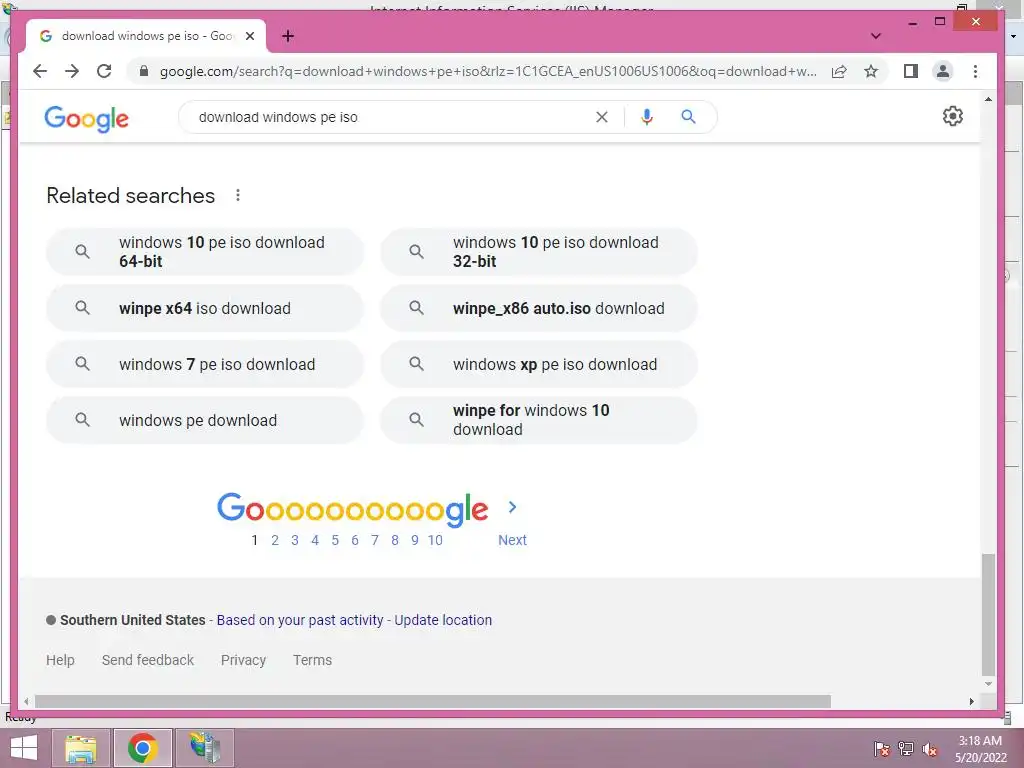Screen dimensions: 1024x768
Task: Open Related searches three-dot options
Action: (x=238, y=195)
